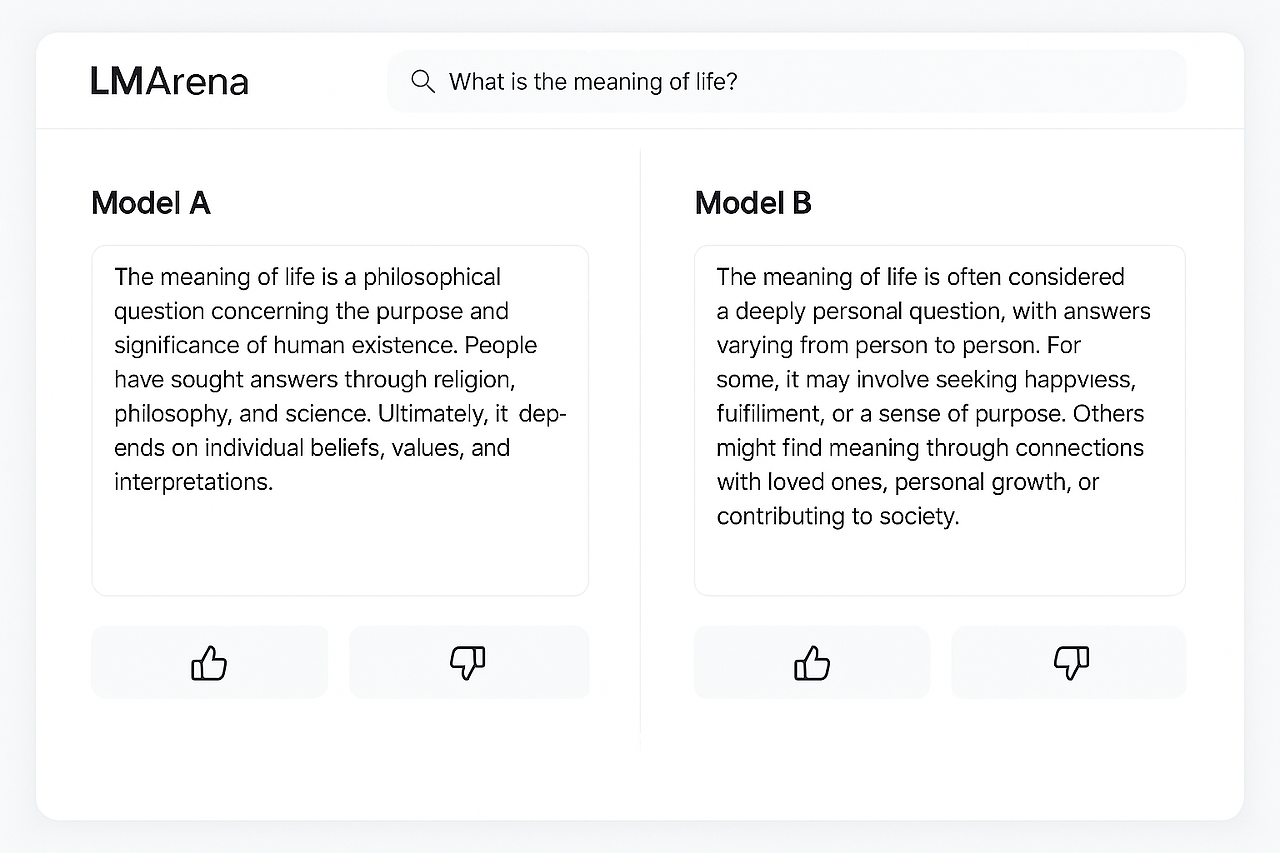Click "contributing to society." in Model B's response

click(837, 517)
